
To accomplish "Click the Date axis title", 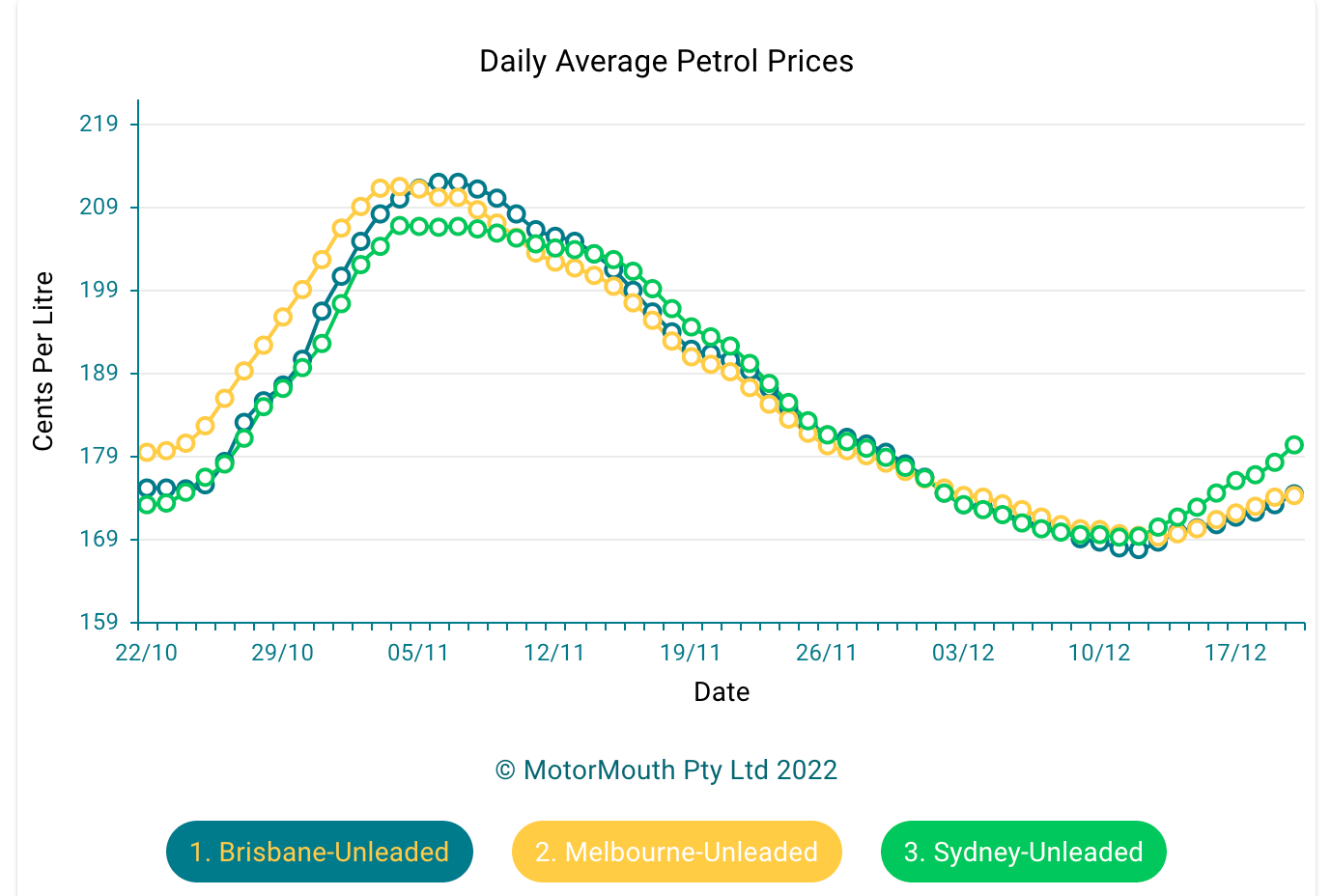I will 722,692.
